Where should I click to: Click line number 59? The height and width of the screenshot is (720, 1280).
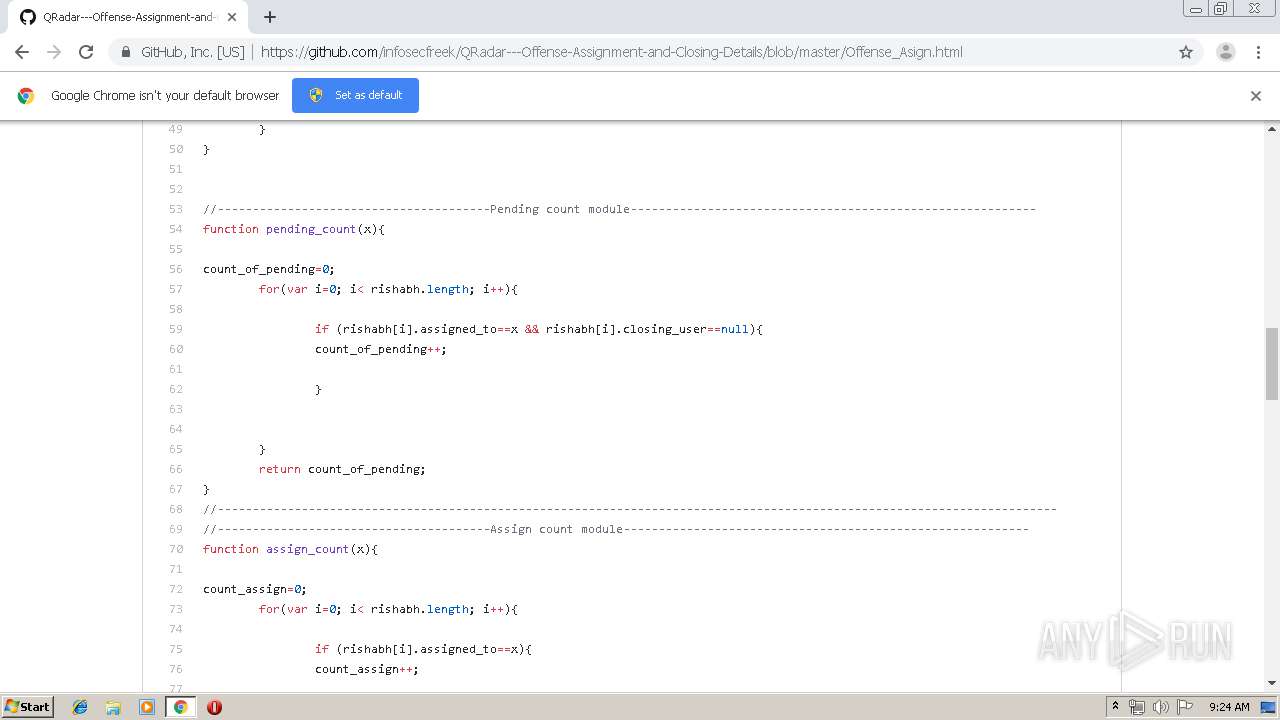[176, 329]
